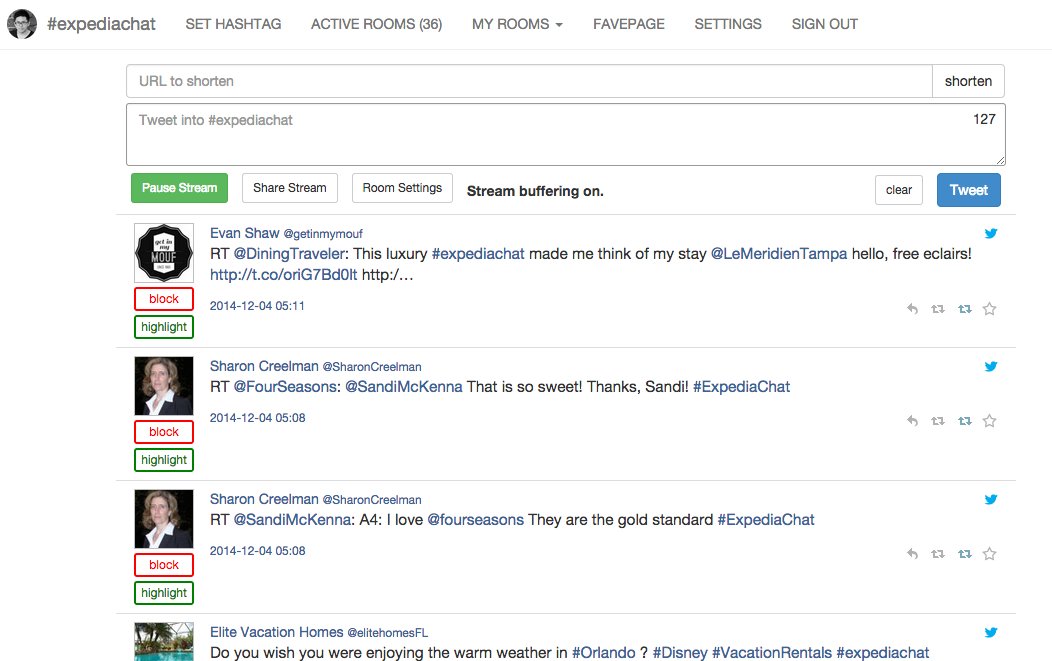Open the FAVEPAGE menu item
The height and width of the screenshot is (661, 1052).
(x=628, y=24)
